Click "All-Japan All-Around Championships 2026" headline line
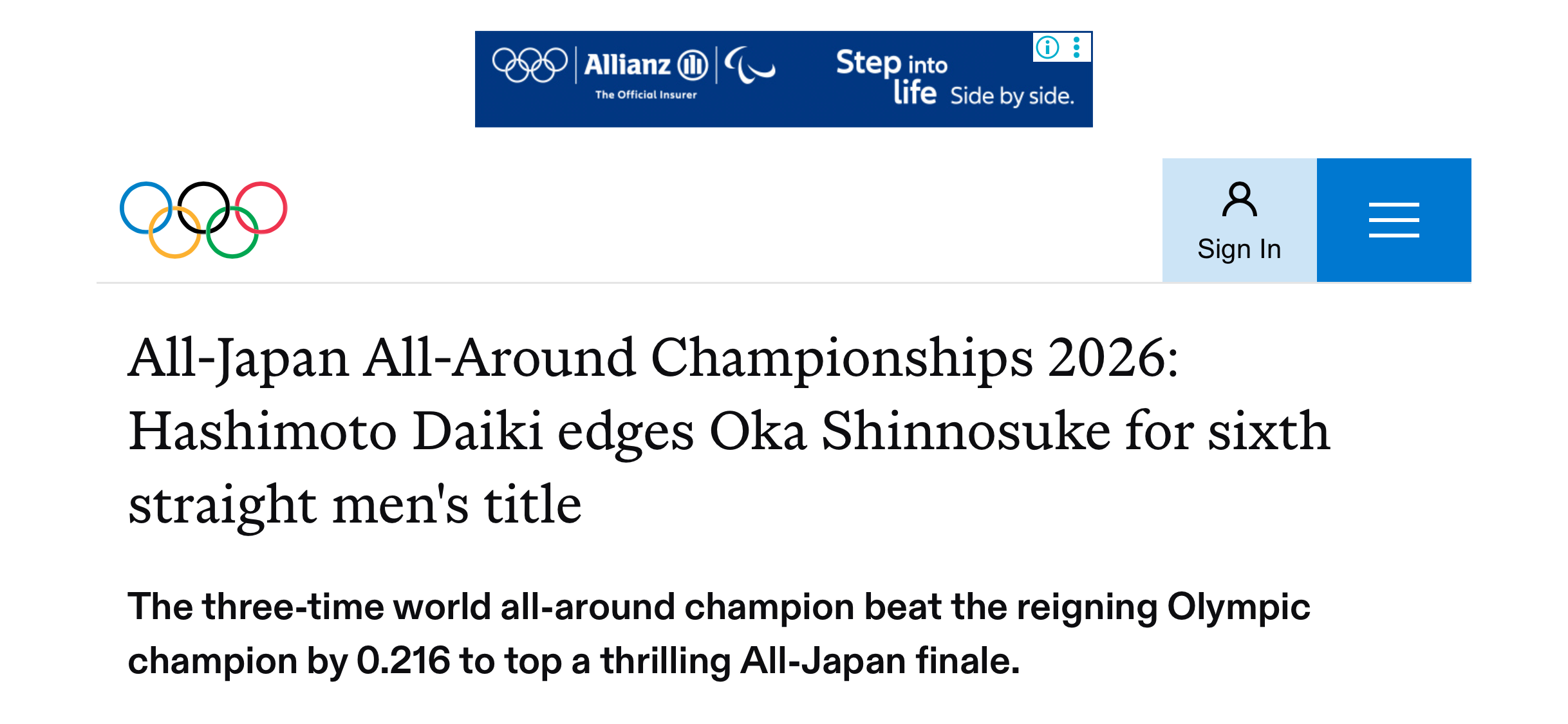 pyautogui.click(x=653, y=358)
